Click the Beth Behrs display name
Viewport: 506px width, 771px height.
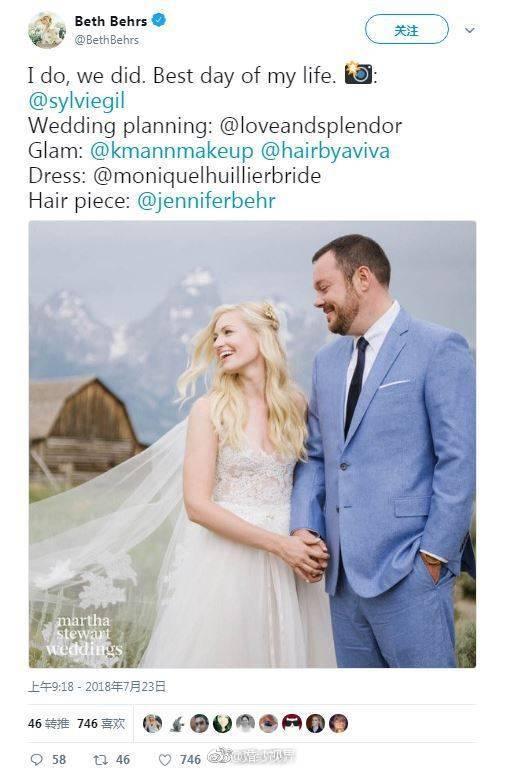point(111,21)
